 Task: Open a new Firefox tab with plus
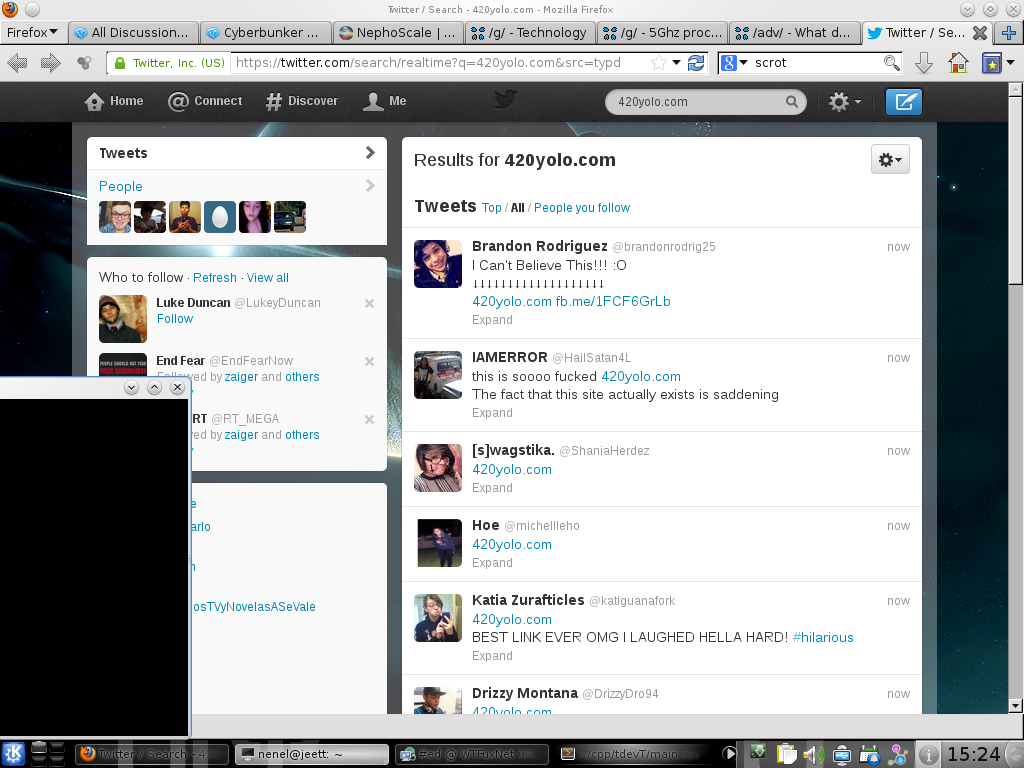[1009, 32]
